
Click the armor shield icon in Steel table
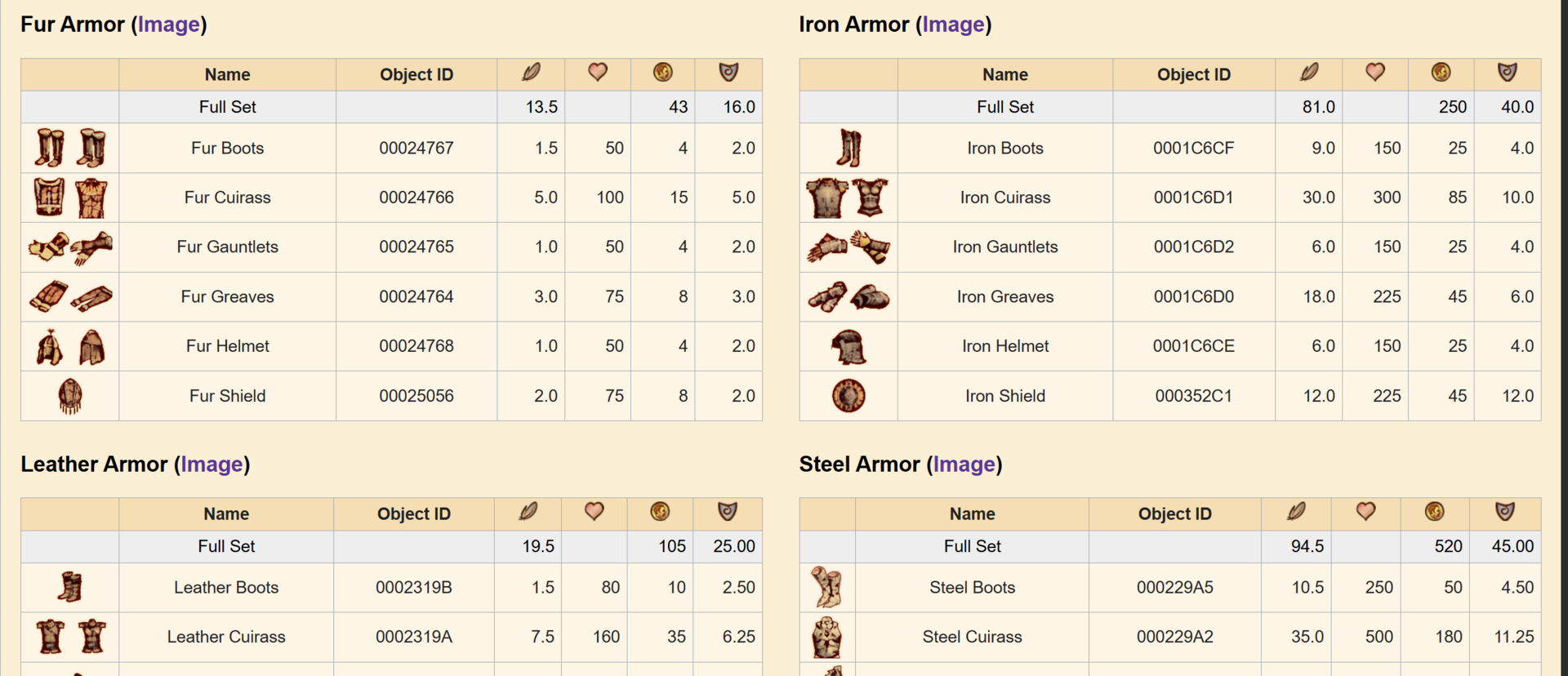click(1505, 512)
